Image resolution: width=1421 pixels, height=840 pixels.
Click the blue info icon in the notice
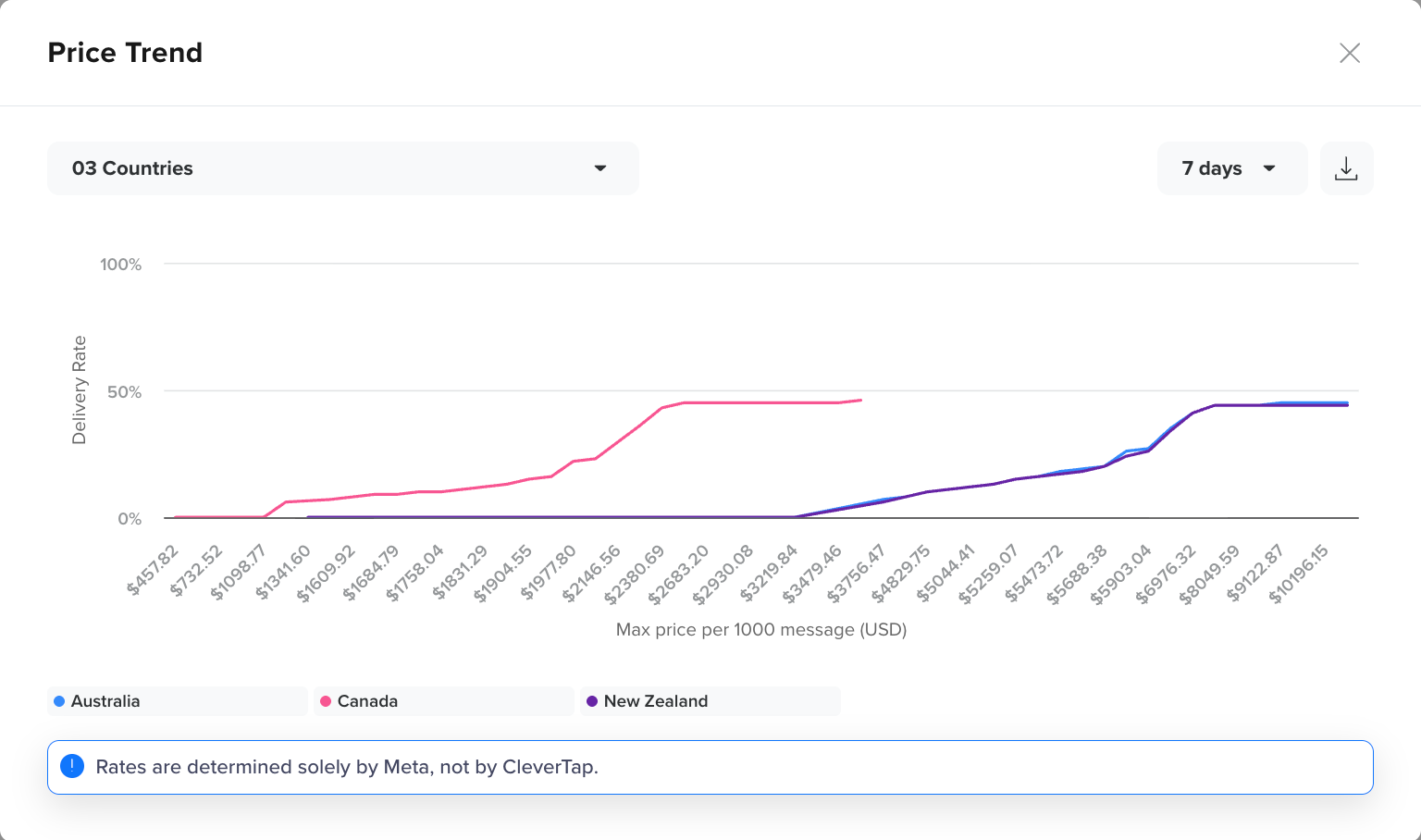click(x=72, y=766)
